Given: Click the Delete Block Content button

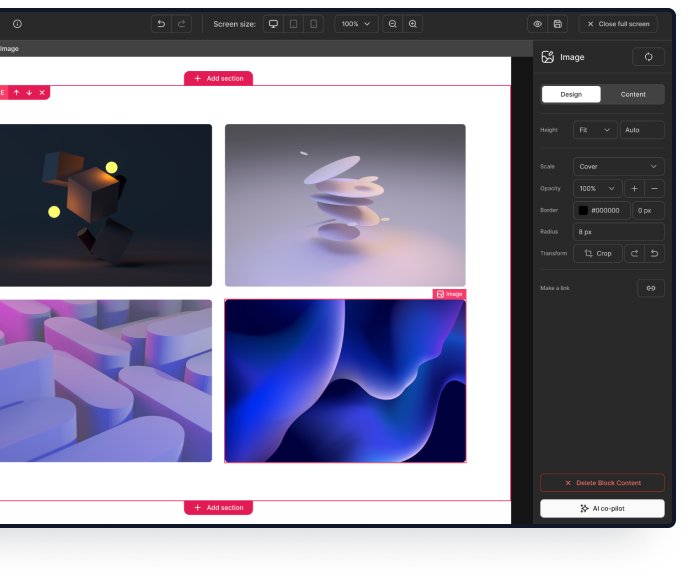Looking at the screenshot, I should click(x=602, y=483).
